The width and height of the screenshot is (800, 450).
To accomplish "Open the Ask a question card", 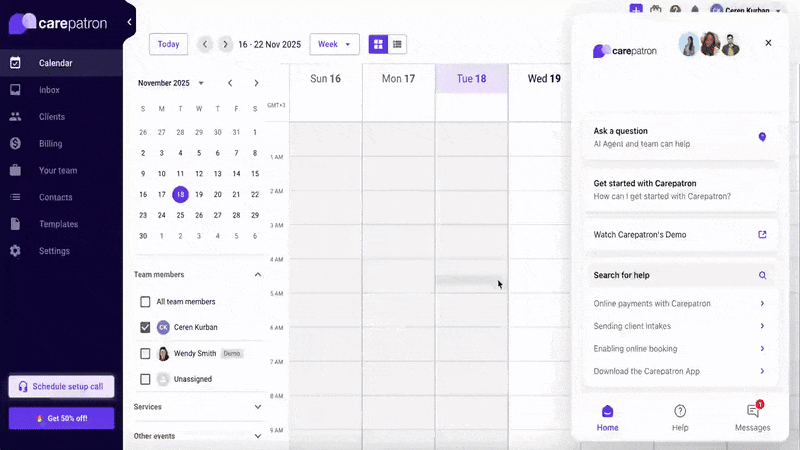I will (x=680, y=137).
